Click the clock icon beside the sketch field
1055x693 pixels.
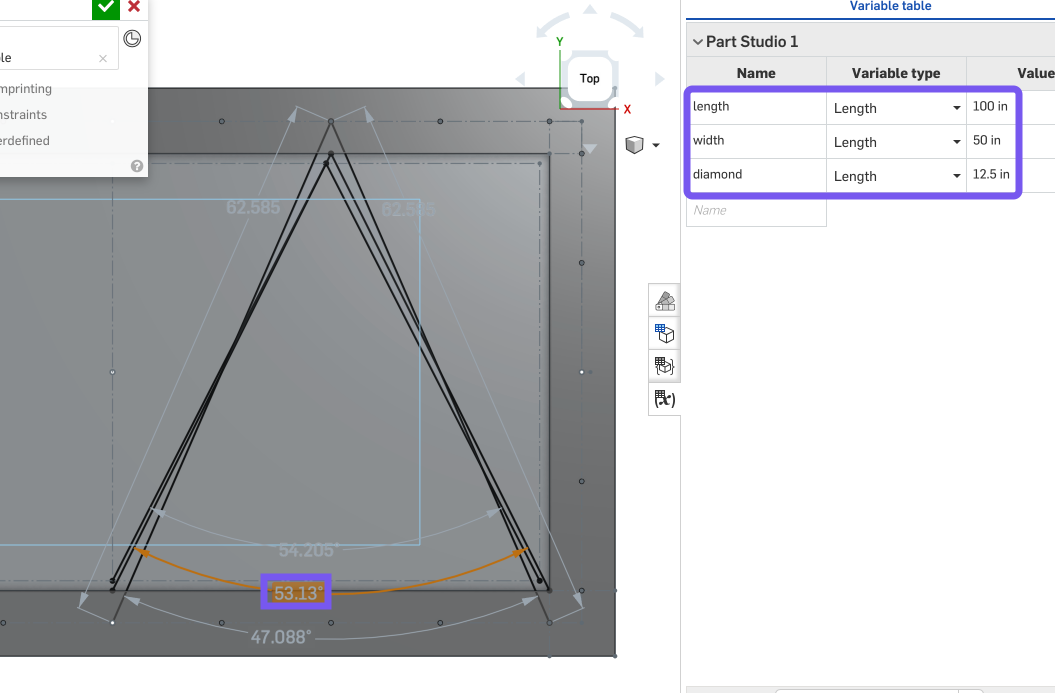click(132, 39)
